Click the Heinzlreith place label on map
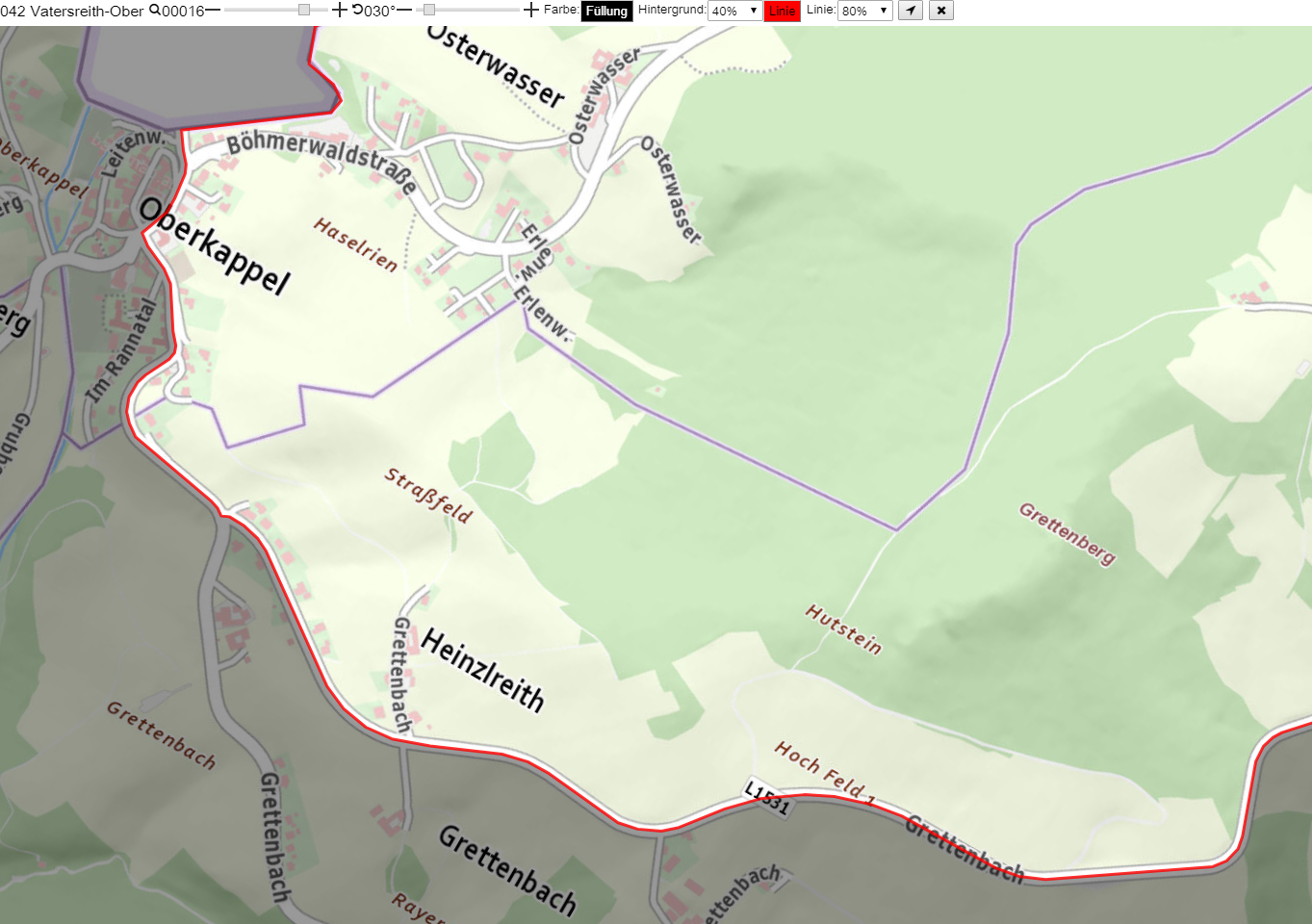The width and height of the screenshot is (1312, 924). point(483,670)
